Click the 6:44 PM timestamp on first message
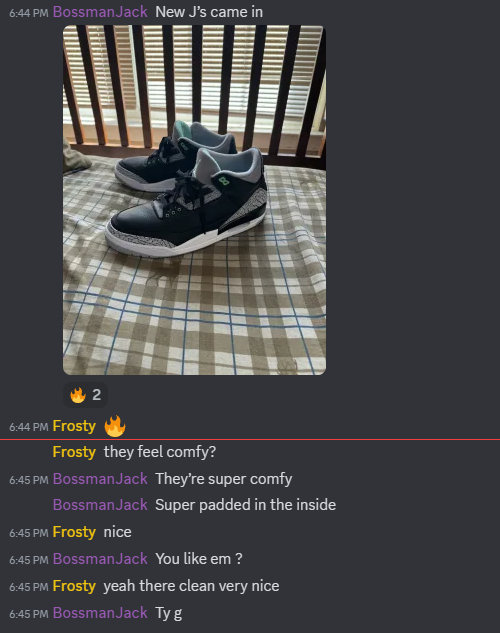Viewport: 500px width, 633px height. point(29,13)
